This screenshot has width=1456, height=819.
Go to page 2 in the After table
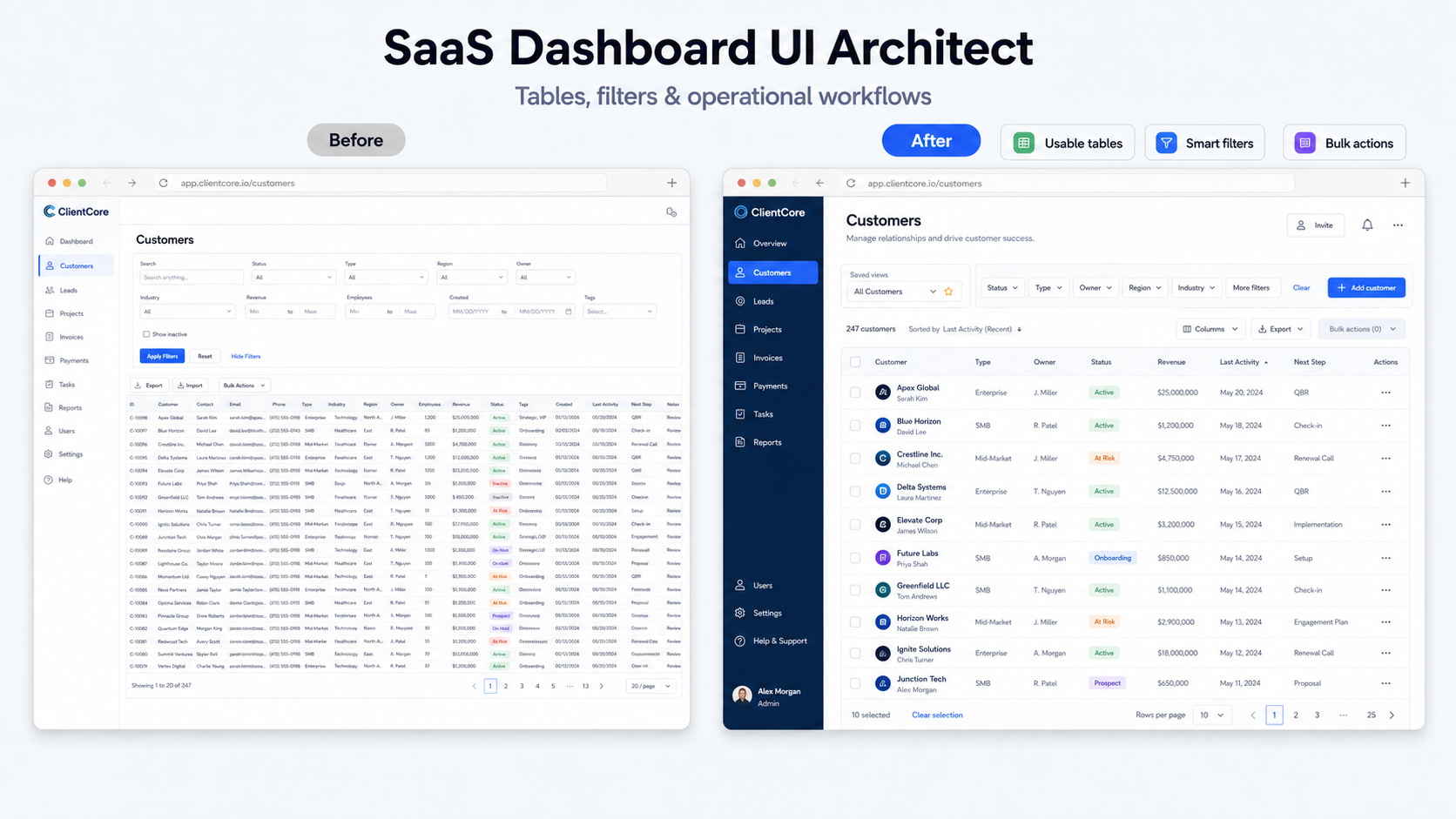pos(1296,715)
